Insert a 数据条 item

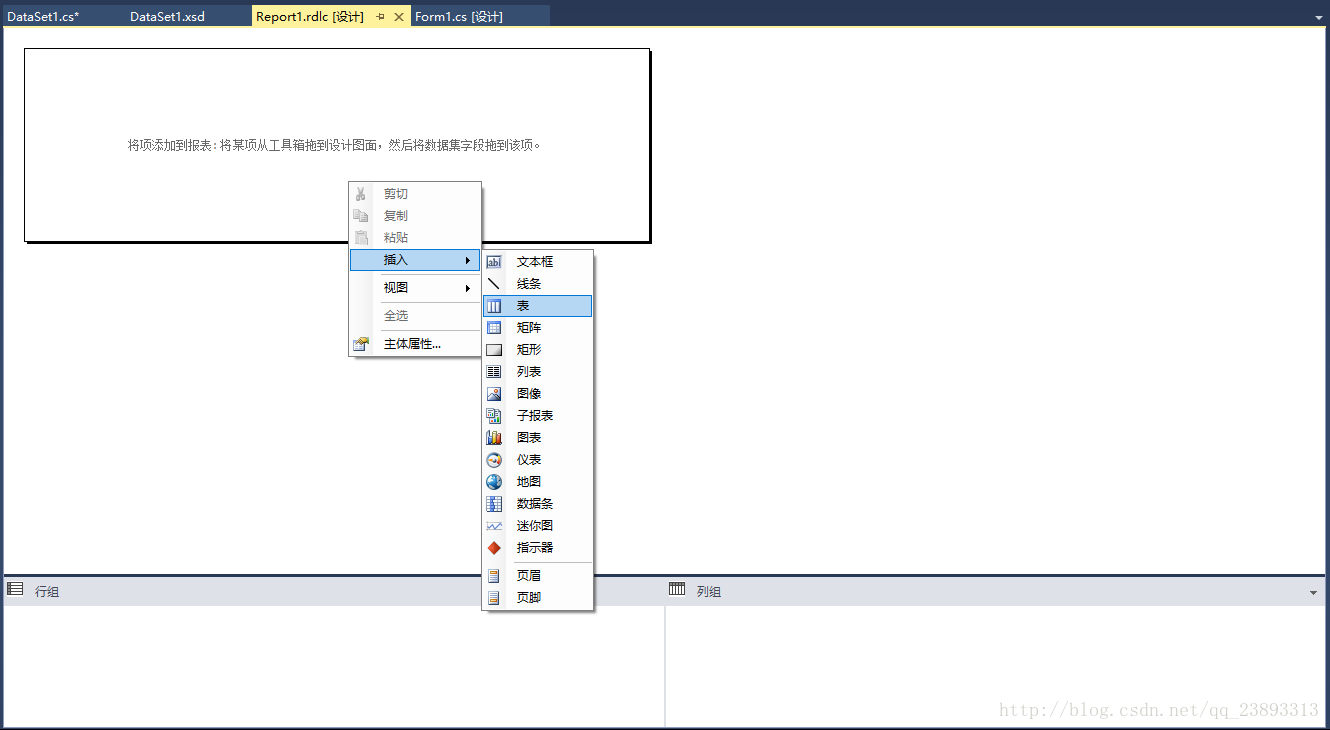538,504
